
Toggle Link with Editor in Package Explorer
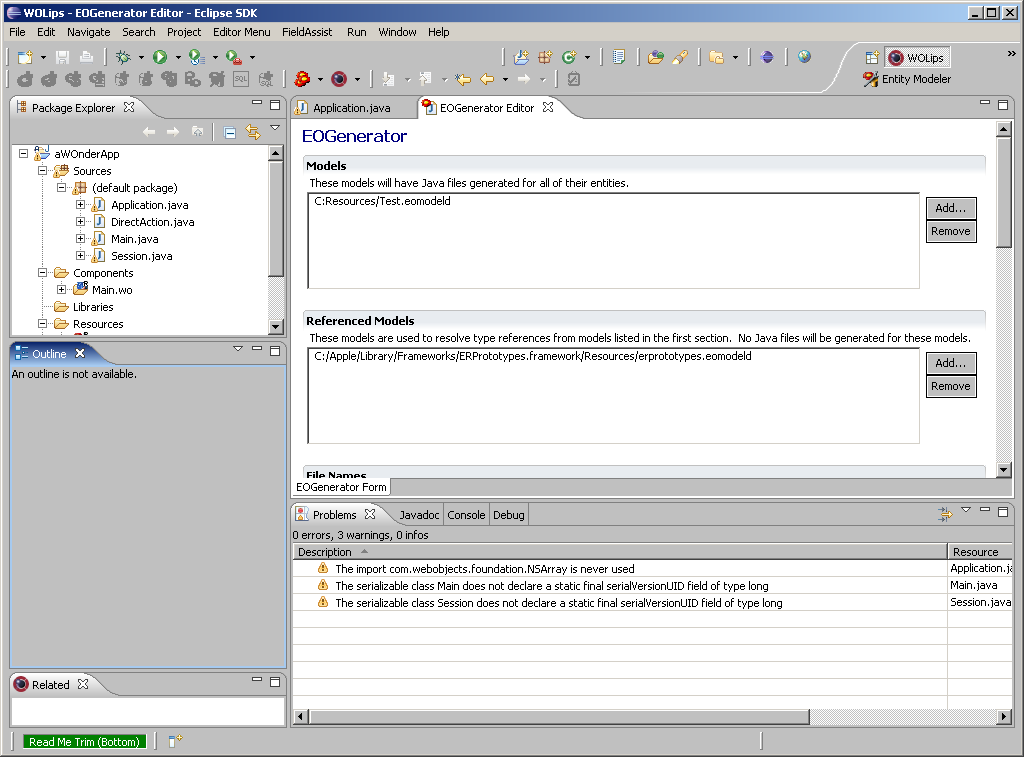pos(253,133)
